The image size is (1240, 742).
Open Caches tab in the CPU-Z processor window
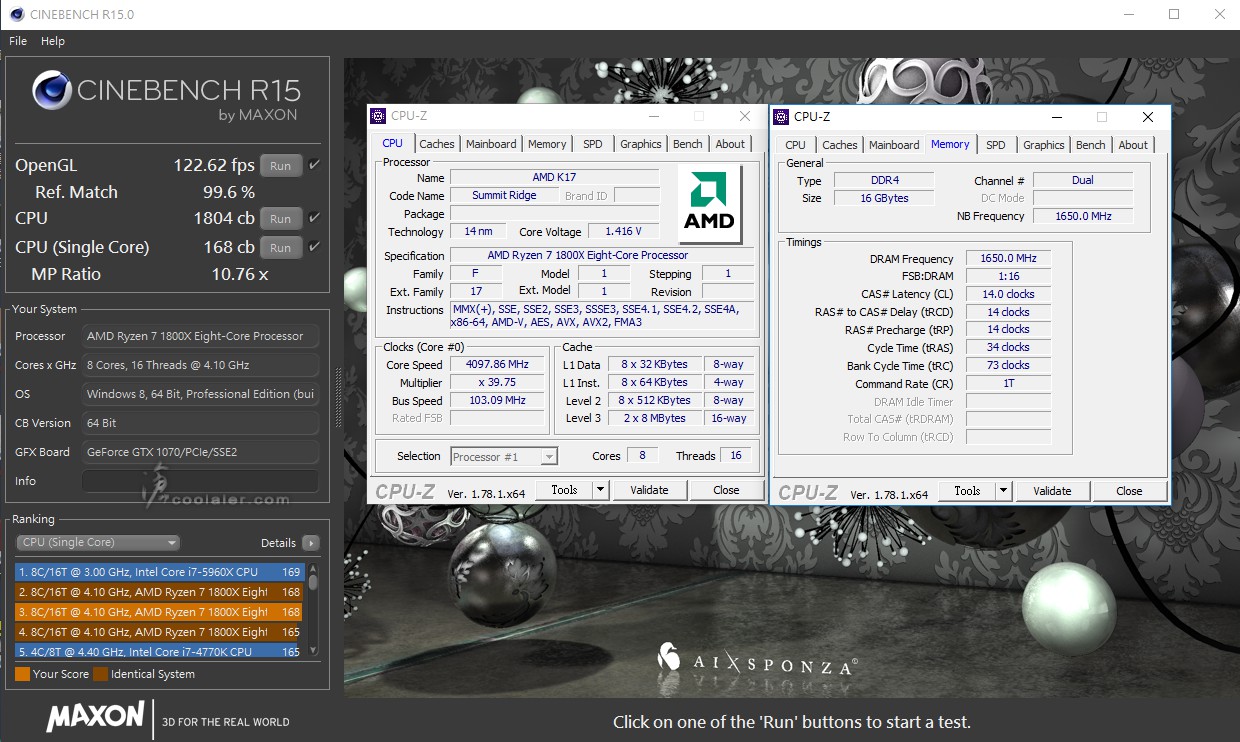coord(437,144)
